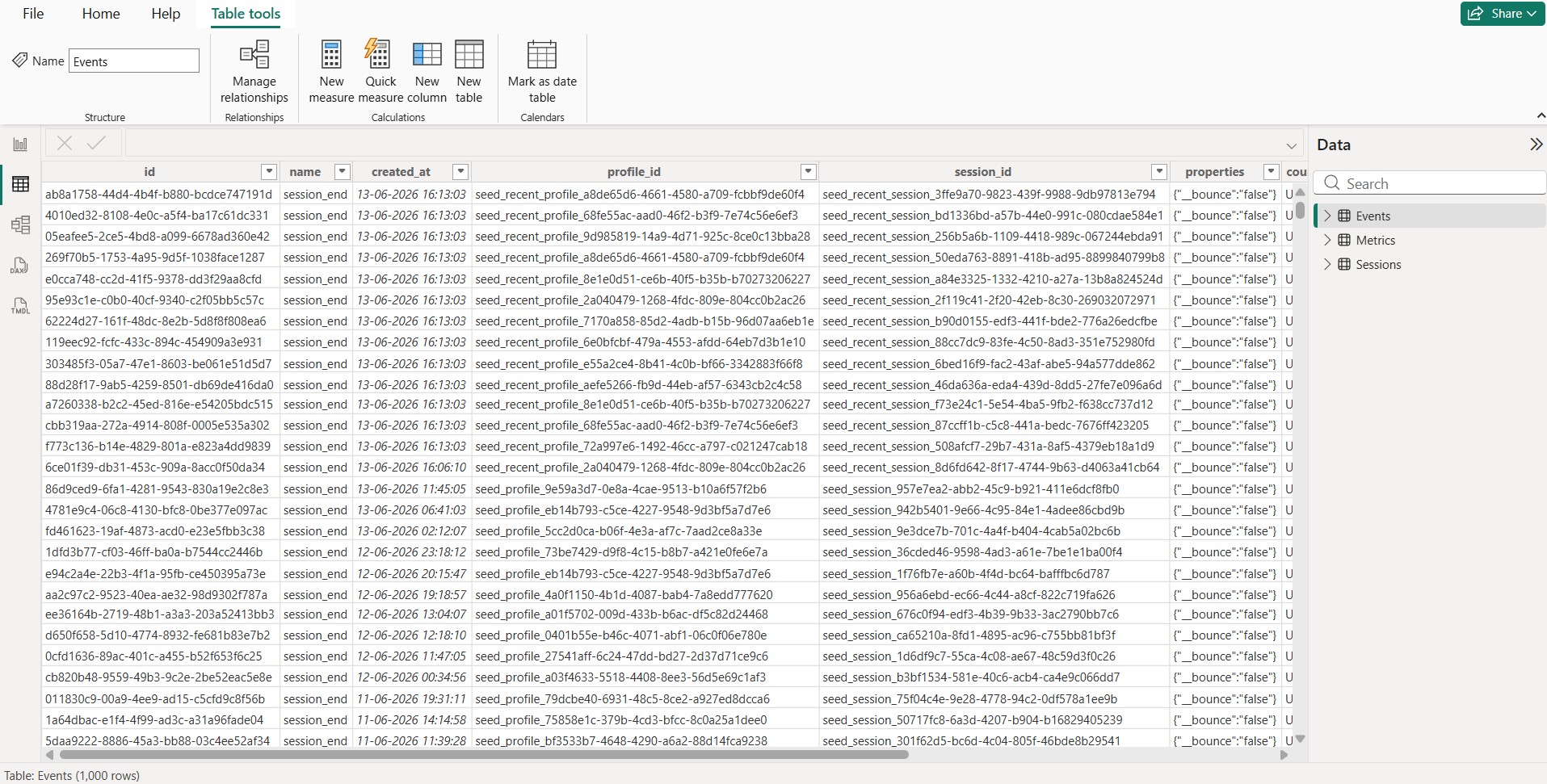The image size is (1547, 784).
Task: Expand the Events table fields
Action: (1326, 216)
